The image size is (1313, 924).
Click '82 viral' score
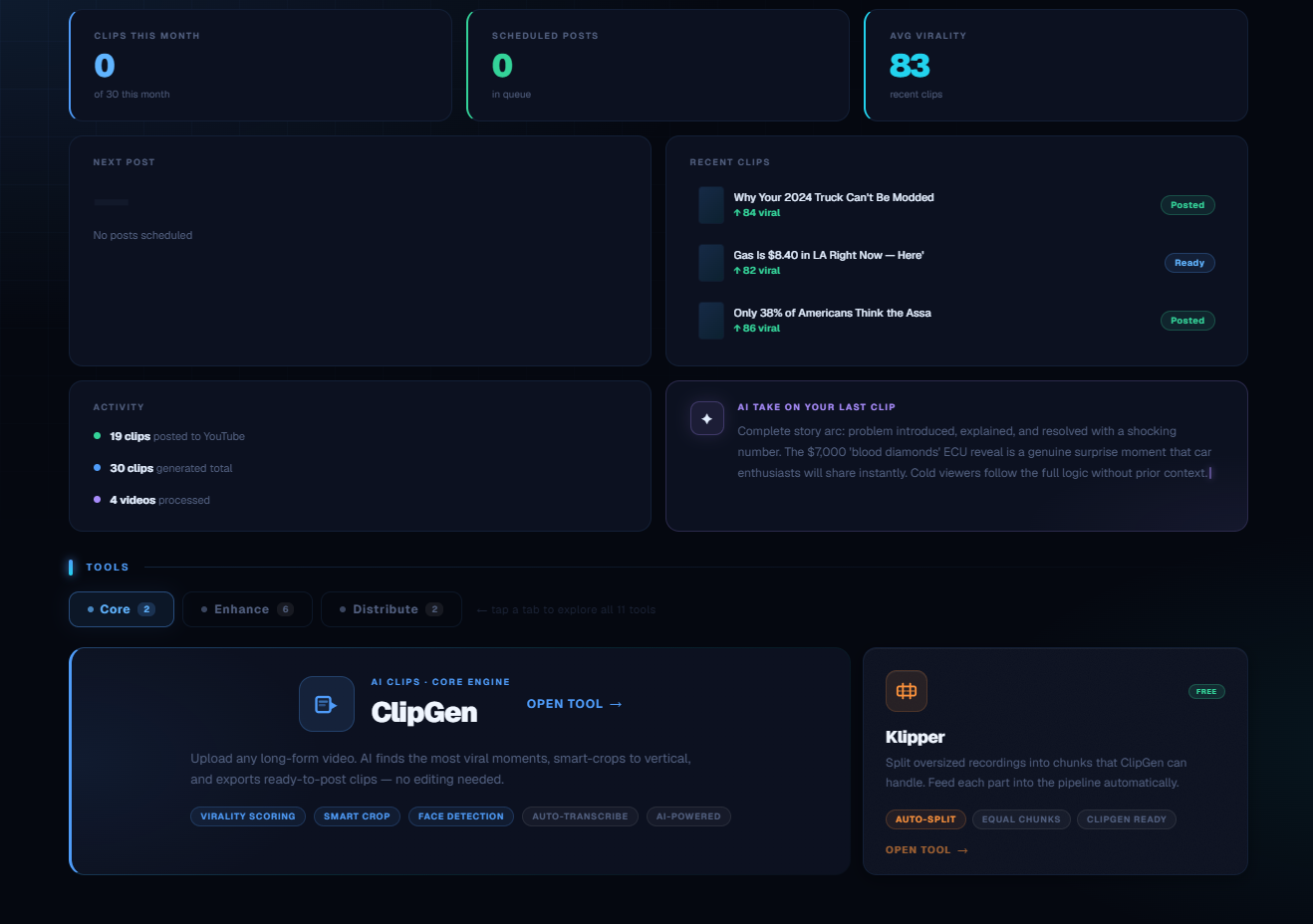[x=757, y=271]
